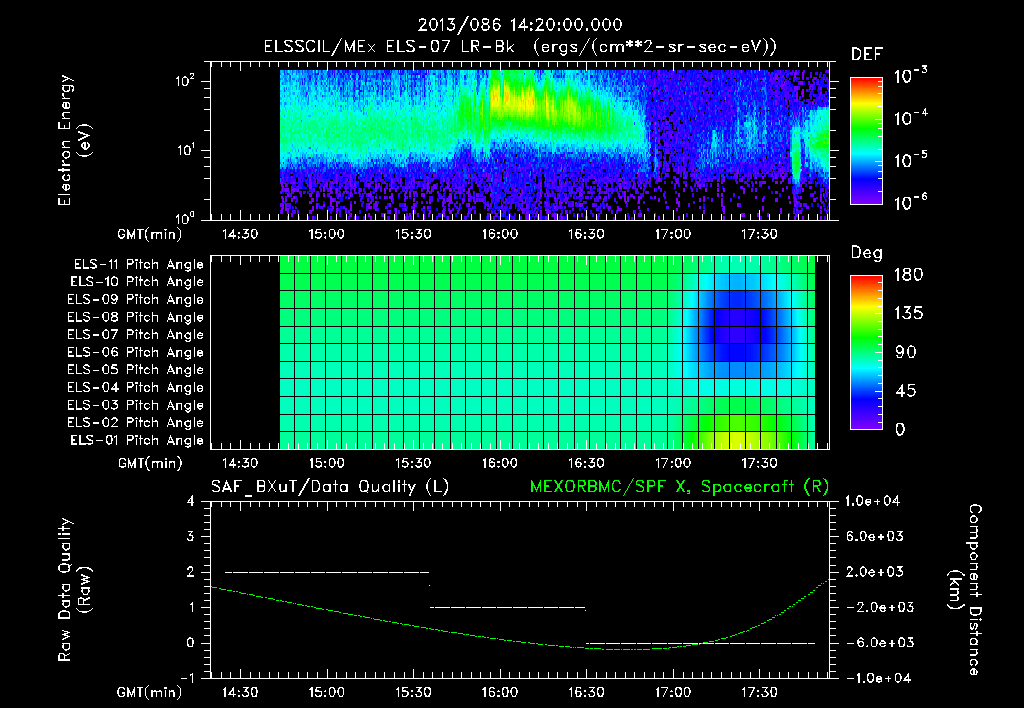Click GMT(min) label under pitch angle panel
This screenshot has width=1024, height=708.
point(150,464)
